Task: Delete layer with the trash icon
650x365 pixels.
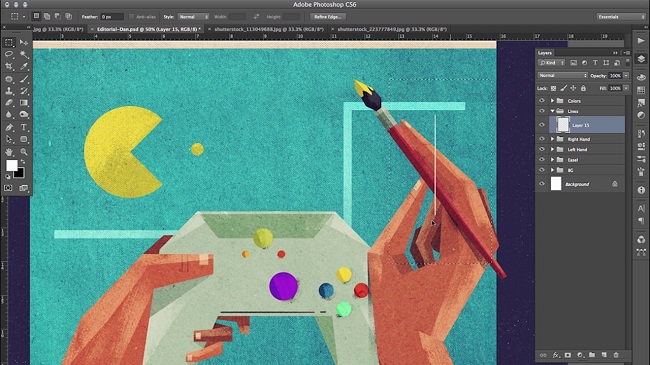Action: [616, 355]
